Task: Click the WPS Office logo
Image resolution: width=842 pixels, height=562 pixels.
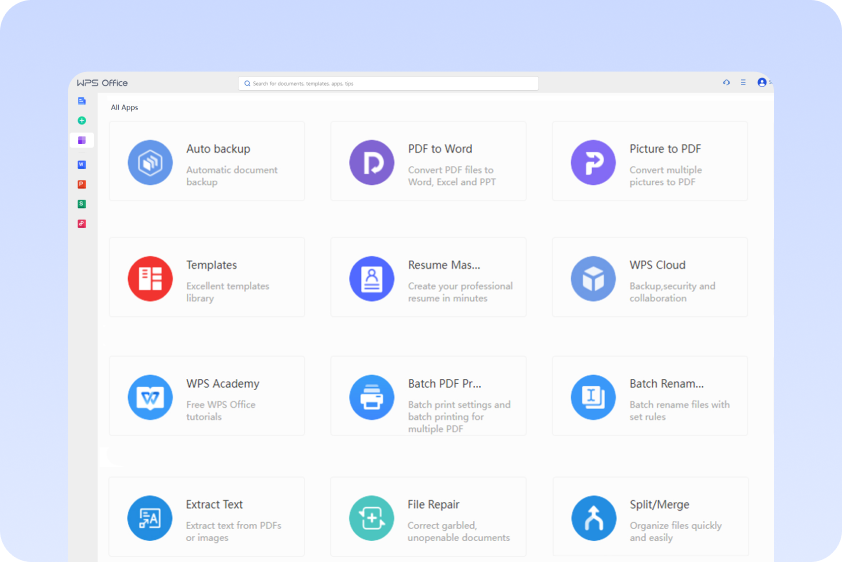Action: pos(102,83)
